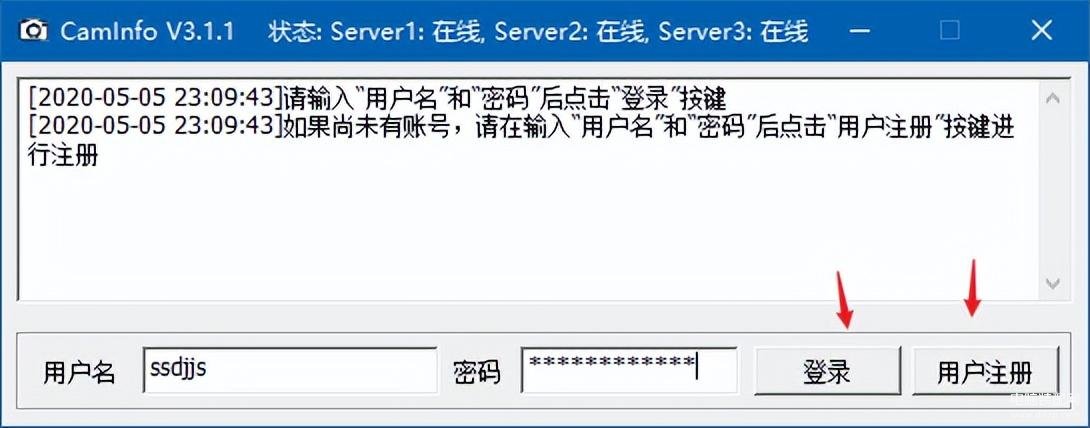Select the second log line about 尚未有账号

pos(521,127)
